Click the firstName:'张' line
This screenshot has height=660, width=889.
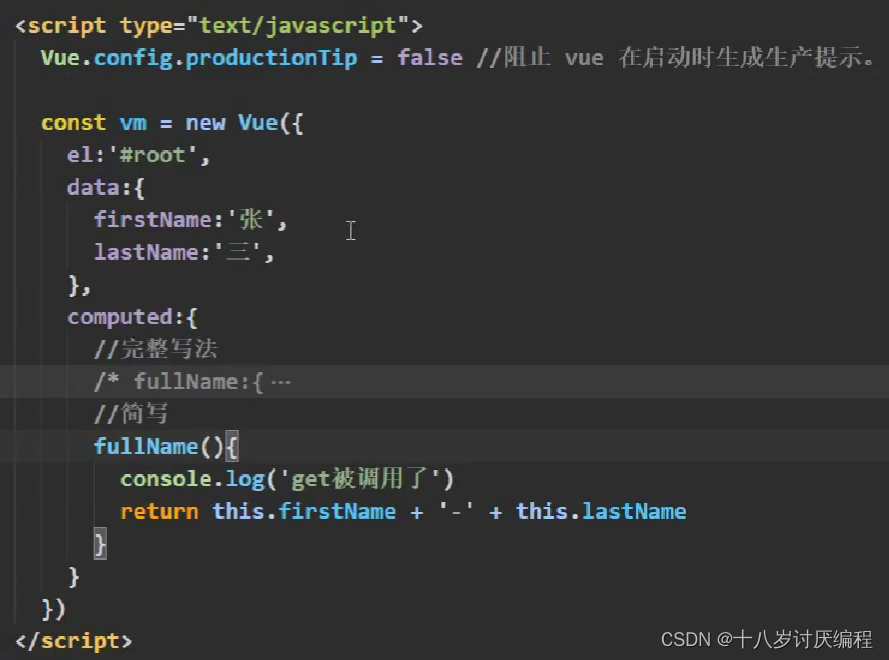tap(190, 220)
